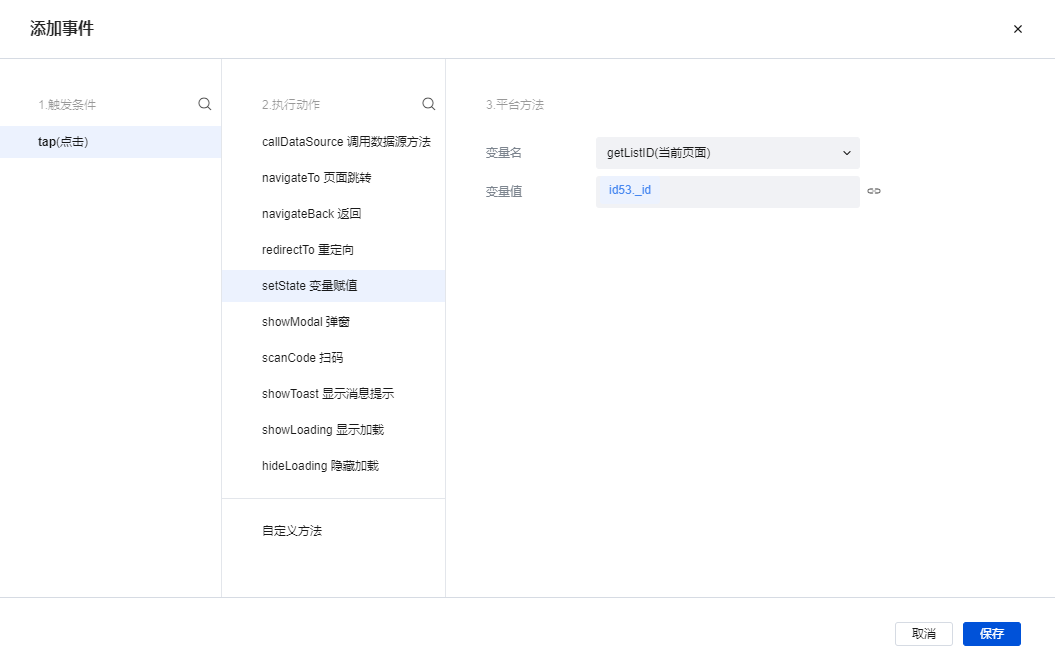Close the 添加事件 dialog
1055x665 pixels.
[1017, 29]
